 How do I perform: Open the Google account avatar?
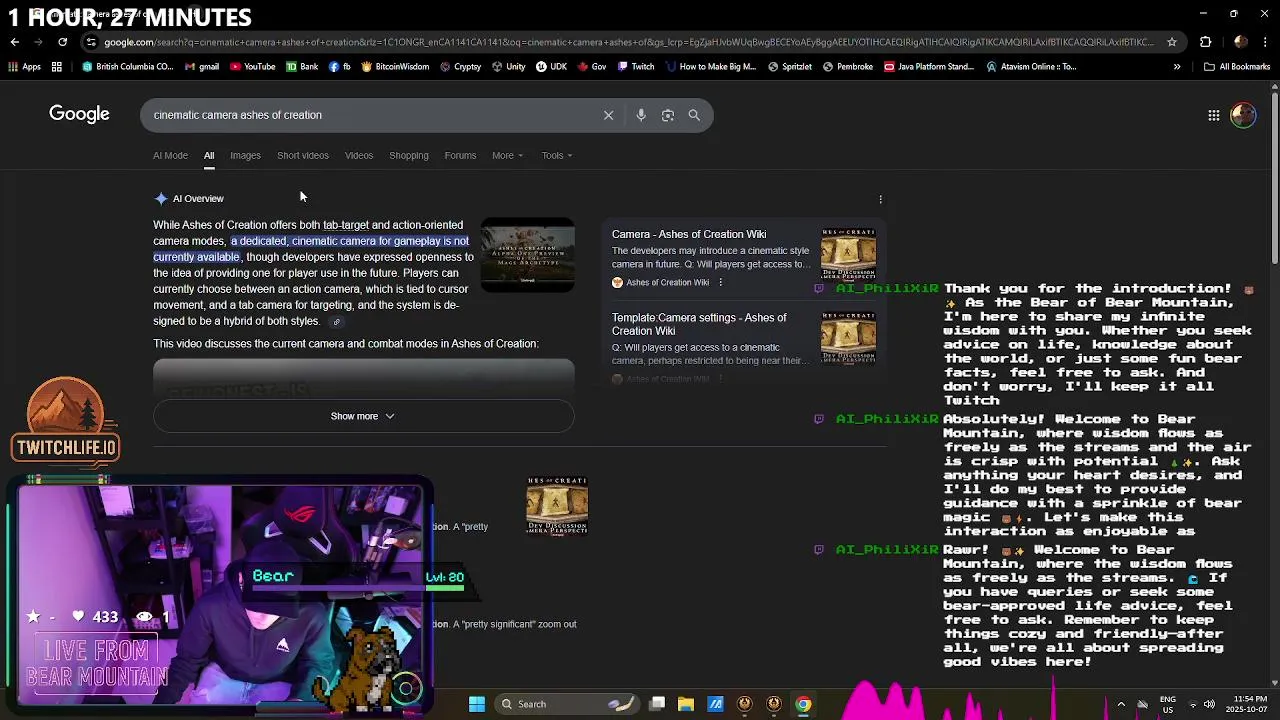(1243, 115)
